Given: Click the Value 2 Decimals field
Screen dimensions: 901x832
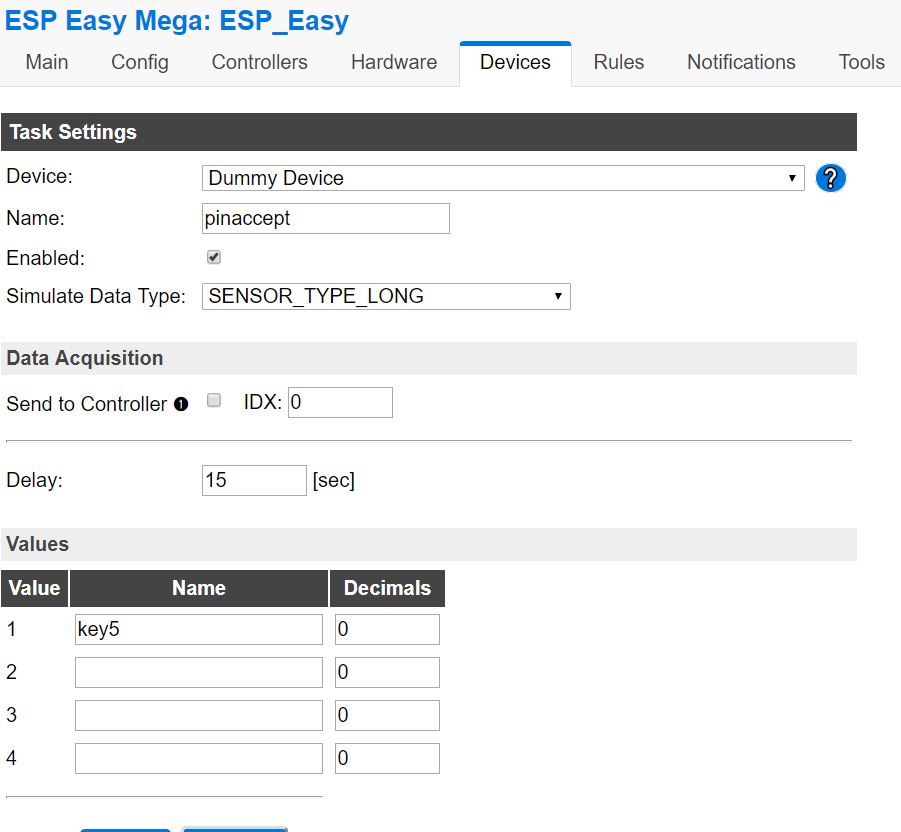Looking at the screenshot, I should (x=387, y=672).
